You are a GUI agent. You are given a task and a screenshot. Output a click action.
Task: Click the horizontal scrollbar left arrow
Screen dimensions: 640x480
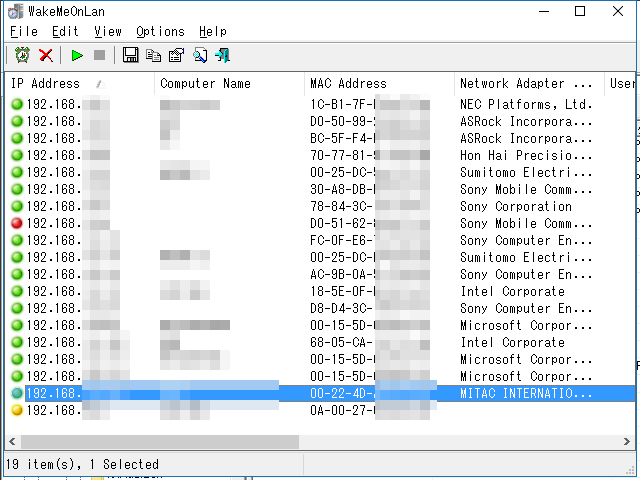tap(12, 442)
